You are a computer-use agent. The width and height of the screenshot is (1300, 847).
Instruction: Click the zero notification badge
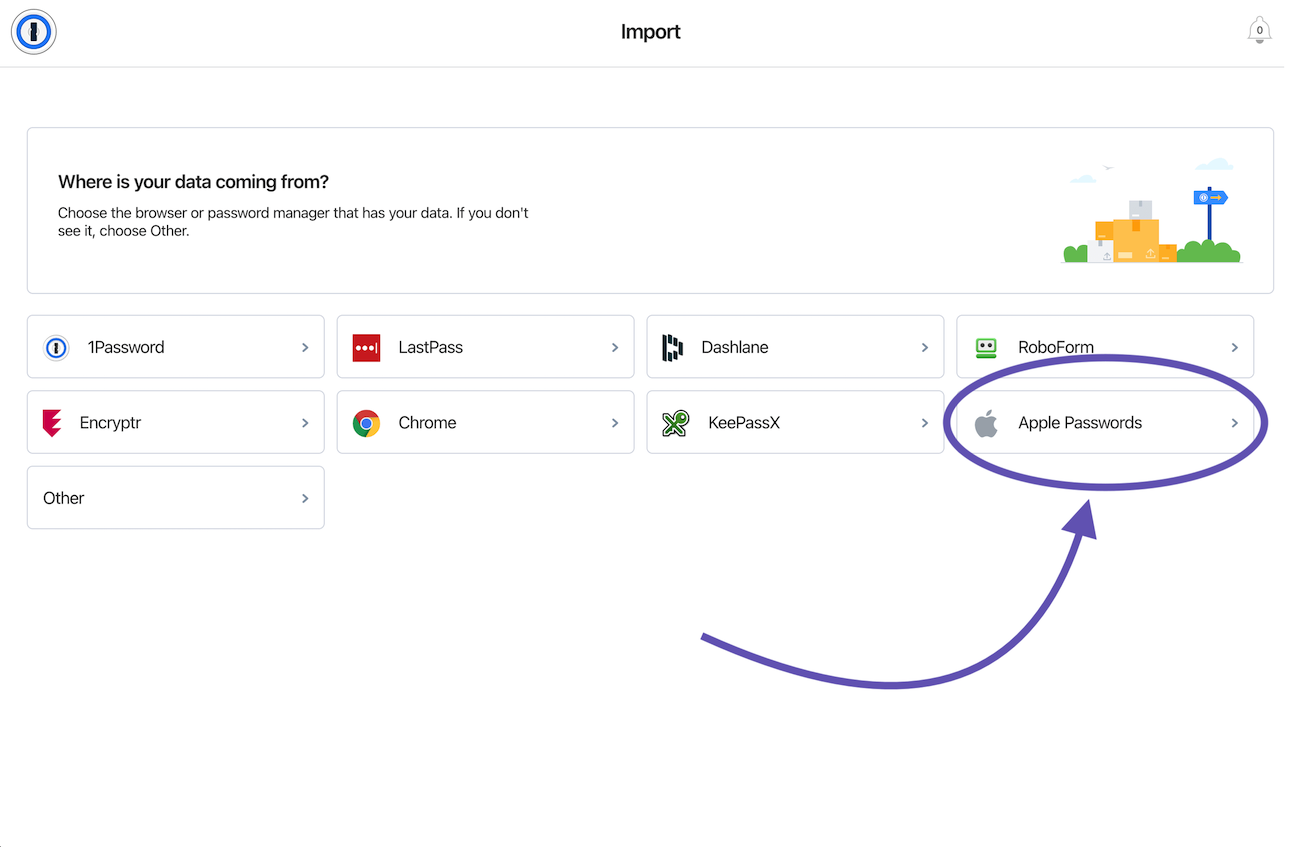[1259, 31]
